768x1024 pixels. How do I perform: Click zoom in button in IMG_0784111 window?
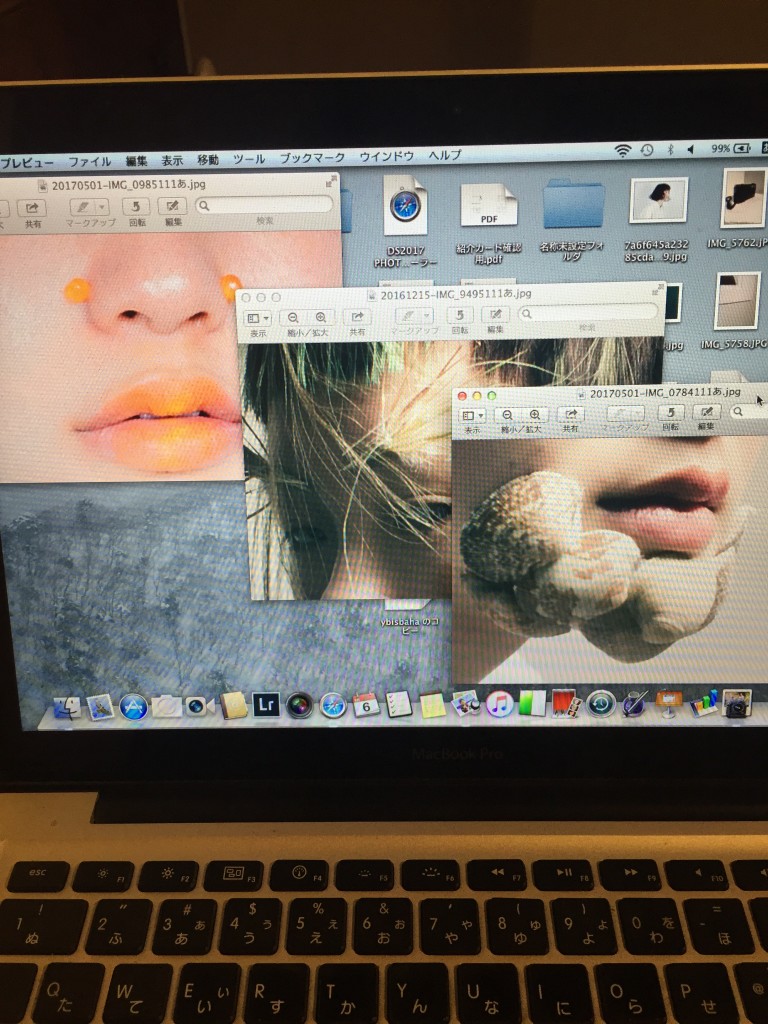tap(535, 414)
